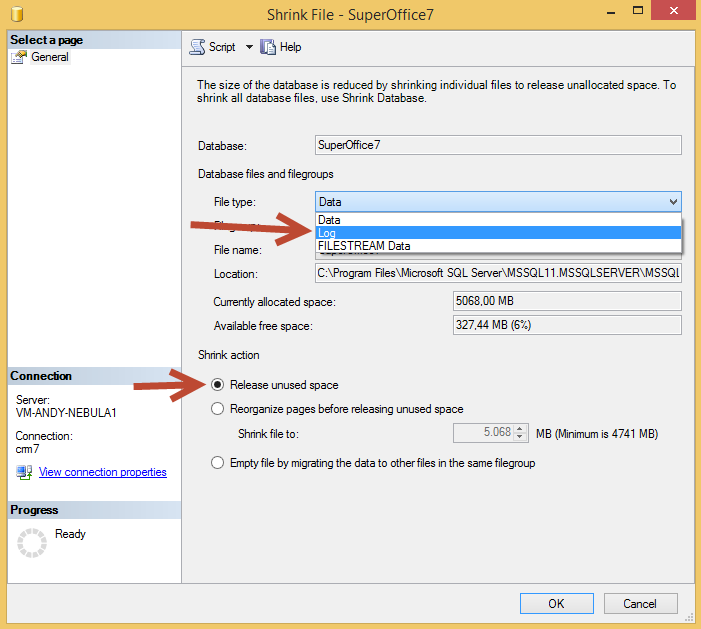Click the Script toolbar icon
Viewport: 701px width, 629px height.
click(x=197, y=47)
